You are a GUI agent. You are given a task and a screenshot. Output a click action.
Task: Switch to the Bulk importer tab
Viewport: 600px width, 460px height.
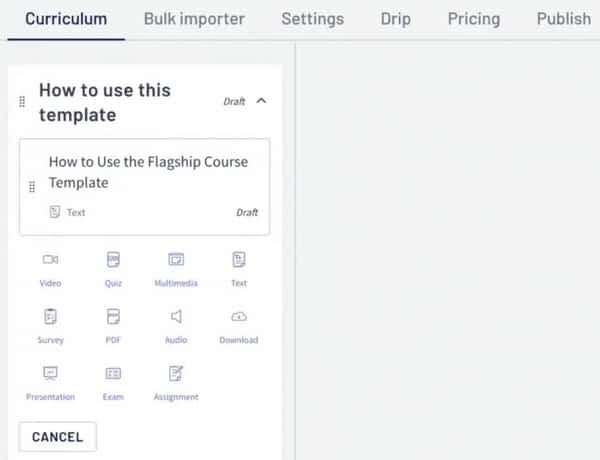click(x=194, y=19)
